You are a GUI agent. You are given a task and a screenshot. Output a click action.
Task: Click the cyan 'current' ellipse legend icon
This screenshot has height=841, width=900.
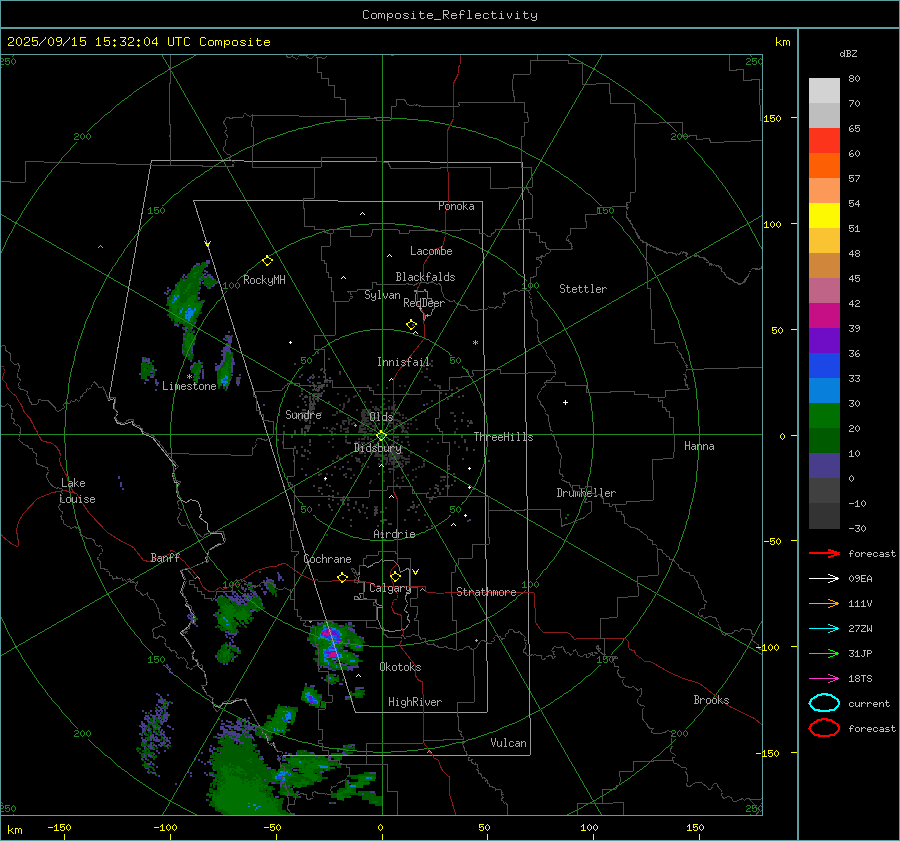point(824,703)
